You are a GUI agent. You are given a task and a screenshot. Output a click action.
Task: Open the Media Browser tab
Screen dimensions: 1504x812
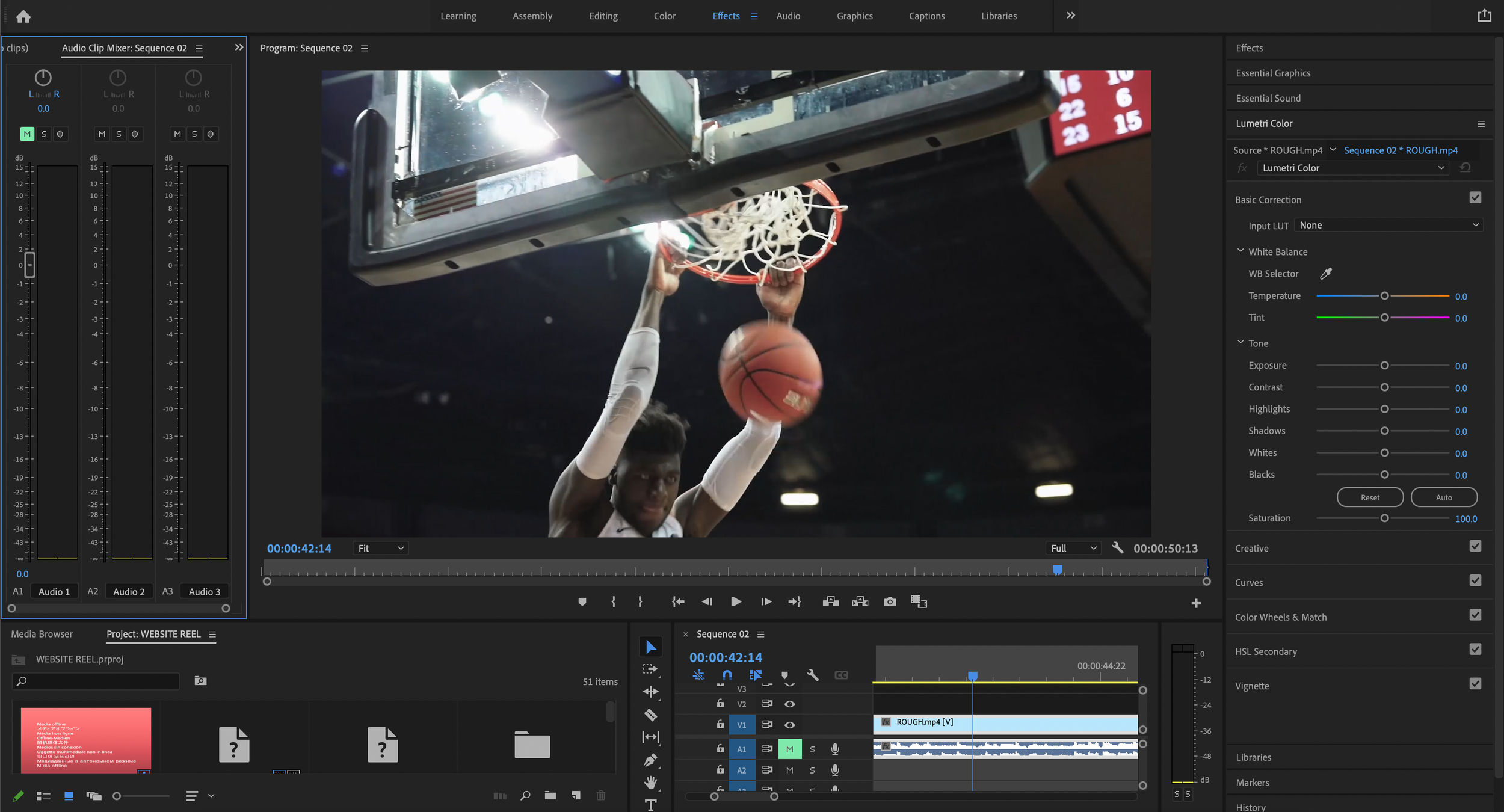click(42, 634)
